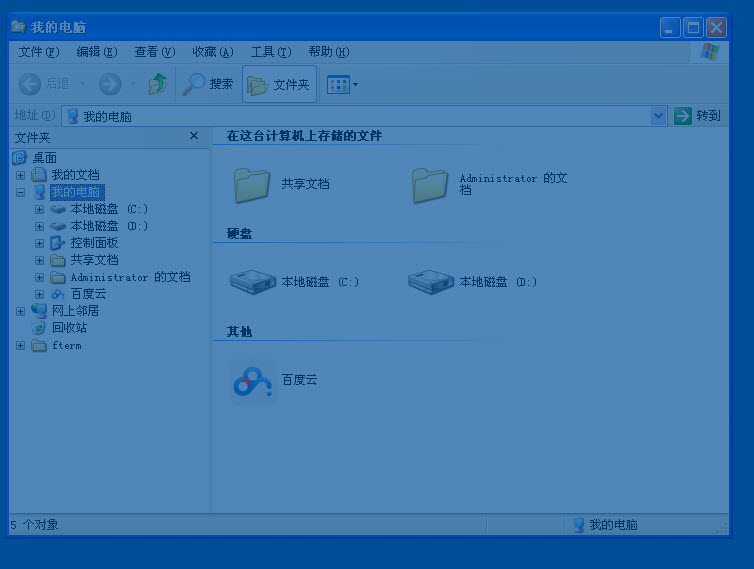This screenshot has height=569, width=754.
Task: Click the Forward arrow toolbar icon
Action: coord(110,84)
